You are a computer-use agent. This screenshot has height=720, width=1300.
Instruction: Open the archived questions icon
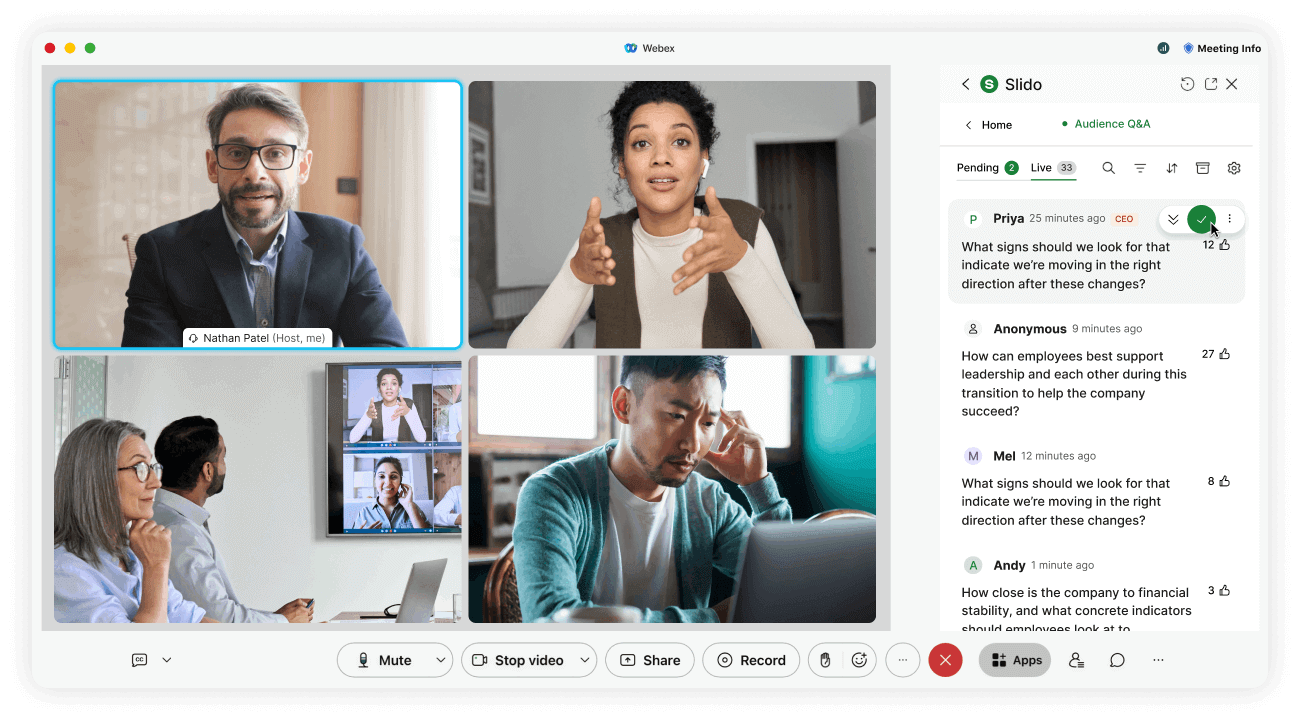tap(1202, 168)
